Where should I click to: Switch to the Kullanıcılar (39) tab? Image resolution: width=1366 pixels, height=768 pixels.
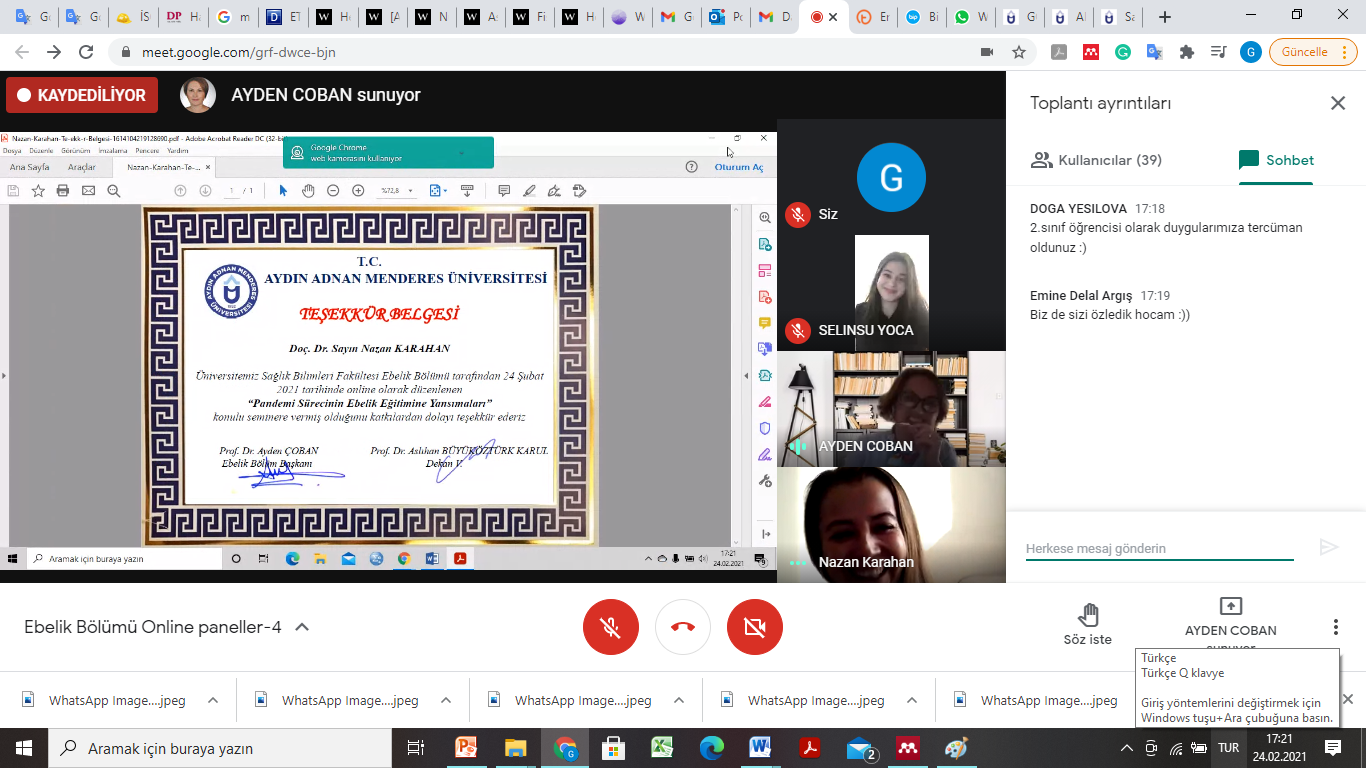pos(1097,160)
